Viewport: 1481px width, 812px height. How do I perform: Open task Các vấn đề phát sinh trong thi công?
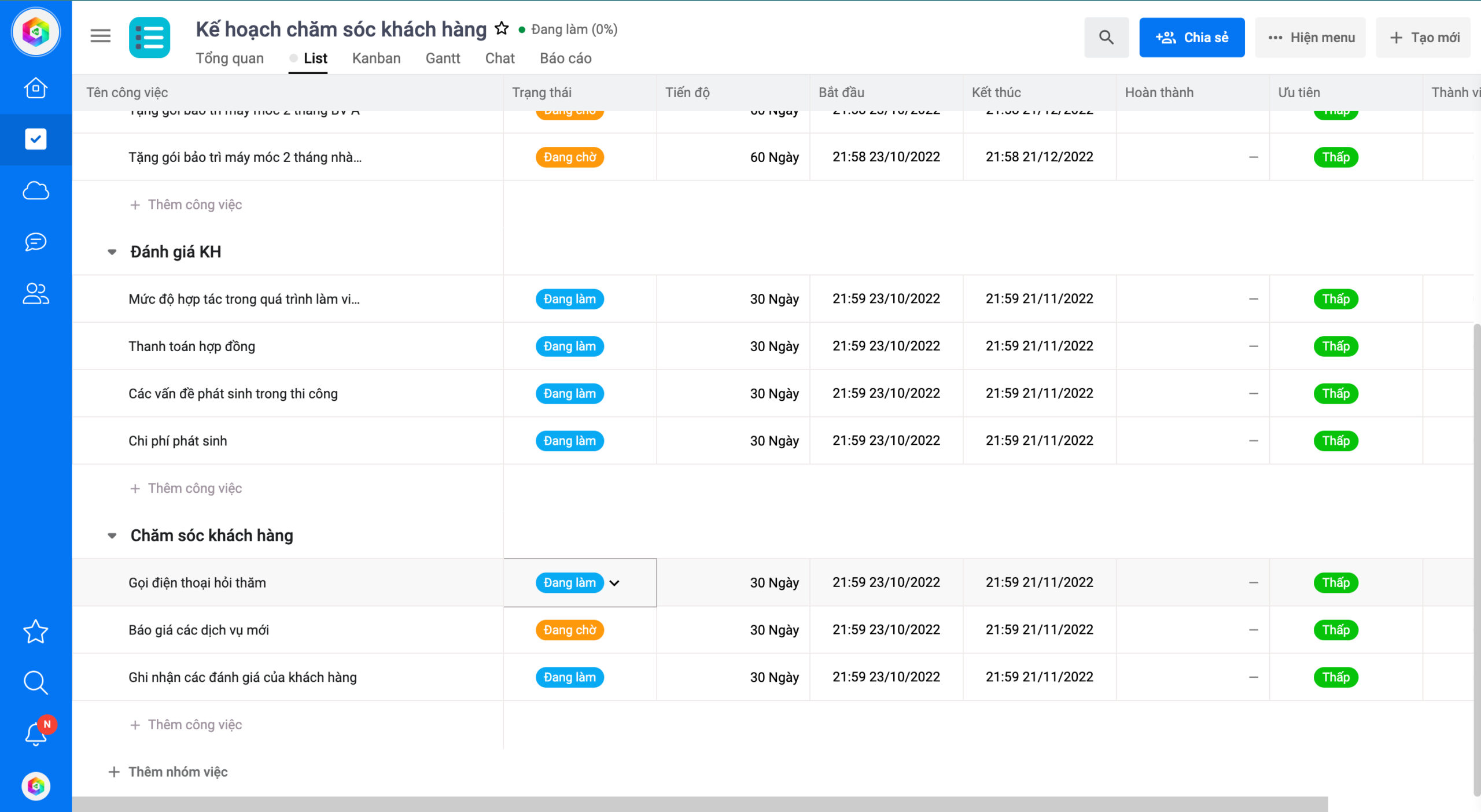pyautogui.click(x=233, y=394)
